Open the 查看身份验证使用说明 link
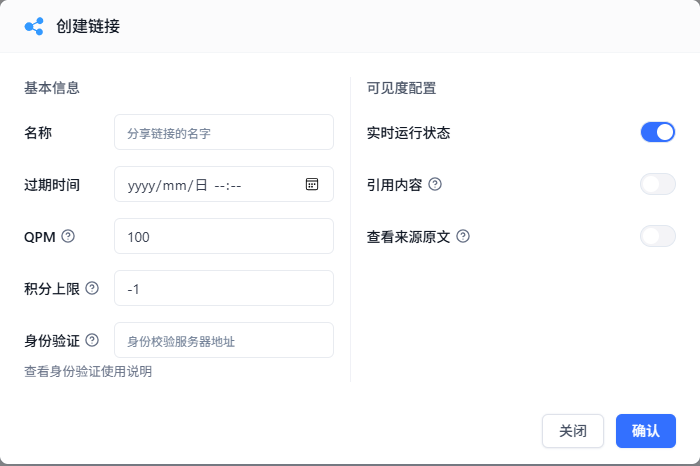Image resolution: width=700 pixels, height=466 pixels. [x=88, y=371]
